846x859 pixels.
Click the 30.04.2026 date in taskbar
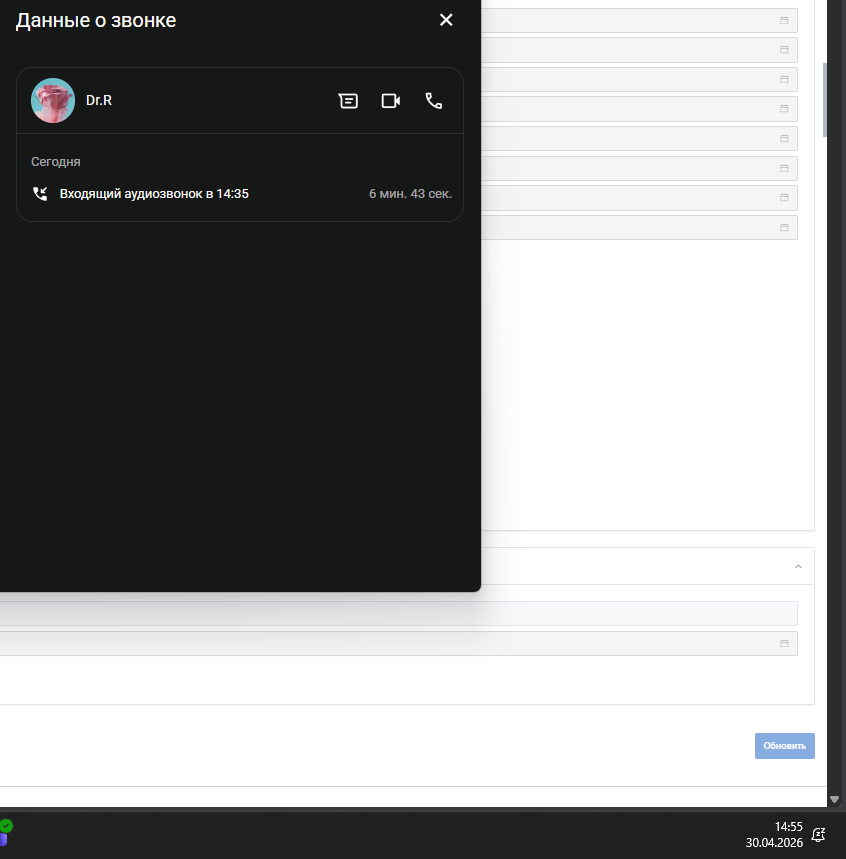774,843
